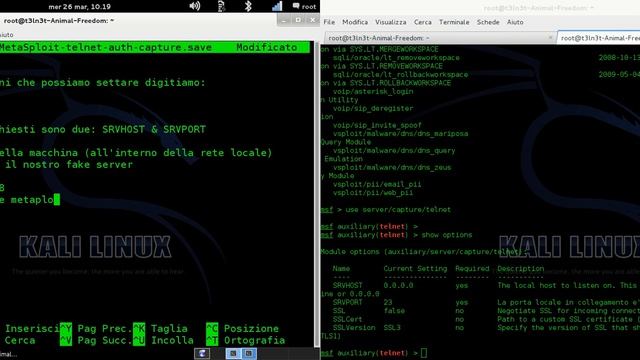Click the Bluetooth icon in top panel
This screenshot has width=640, height=360.
248,6
